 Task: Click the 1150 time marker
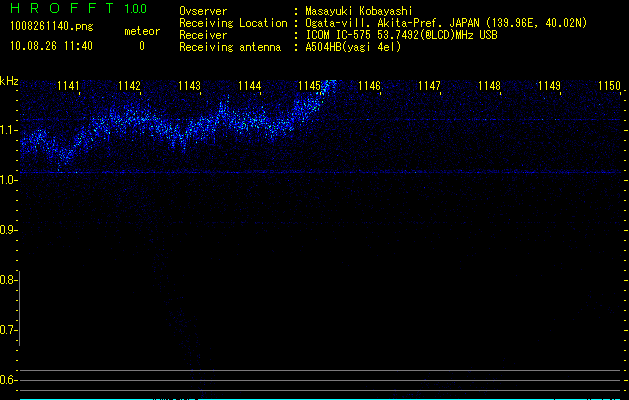pyautogui.click(x=609, y=87)
